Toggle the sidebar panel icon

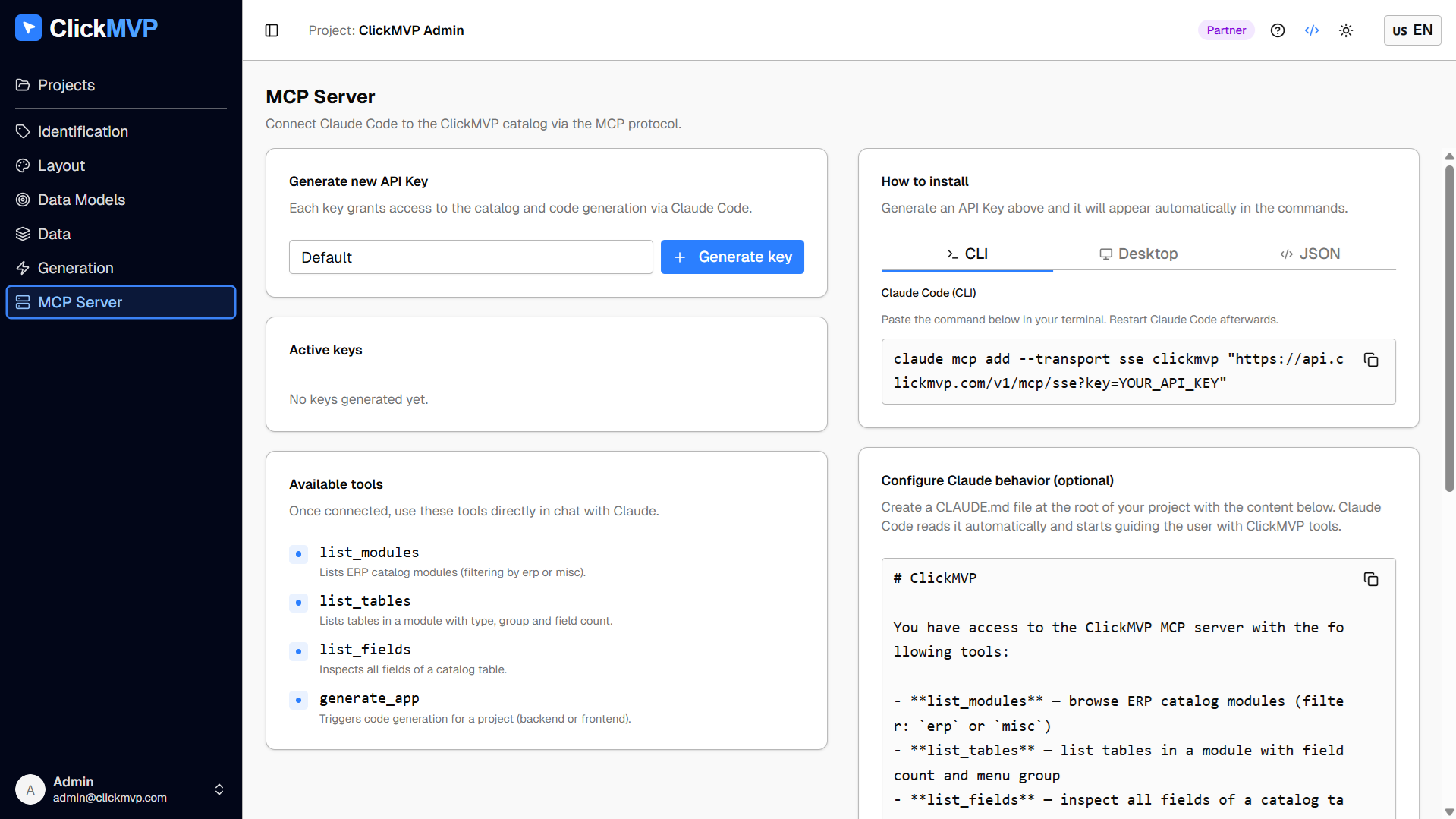click(x=272, y=30)
